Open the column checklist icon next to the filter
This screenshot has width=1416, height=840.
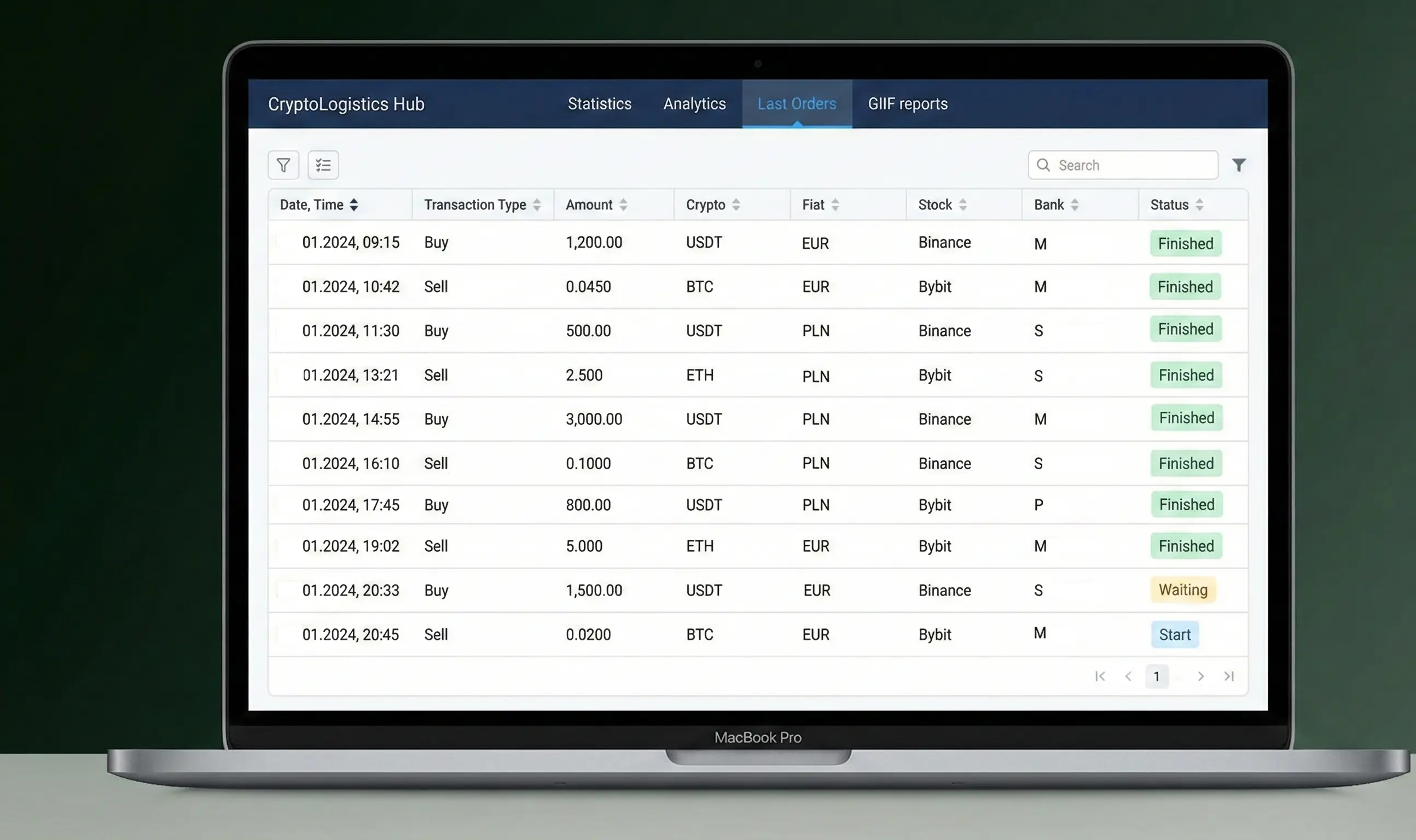(323, 165)
